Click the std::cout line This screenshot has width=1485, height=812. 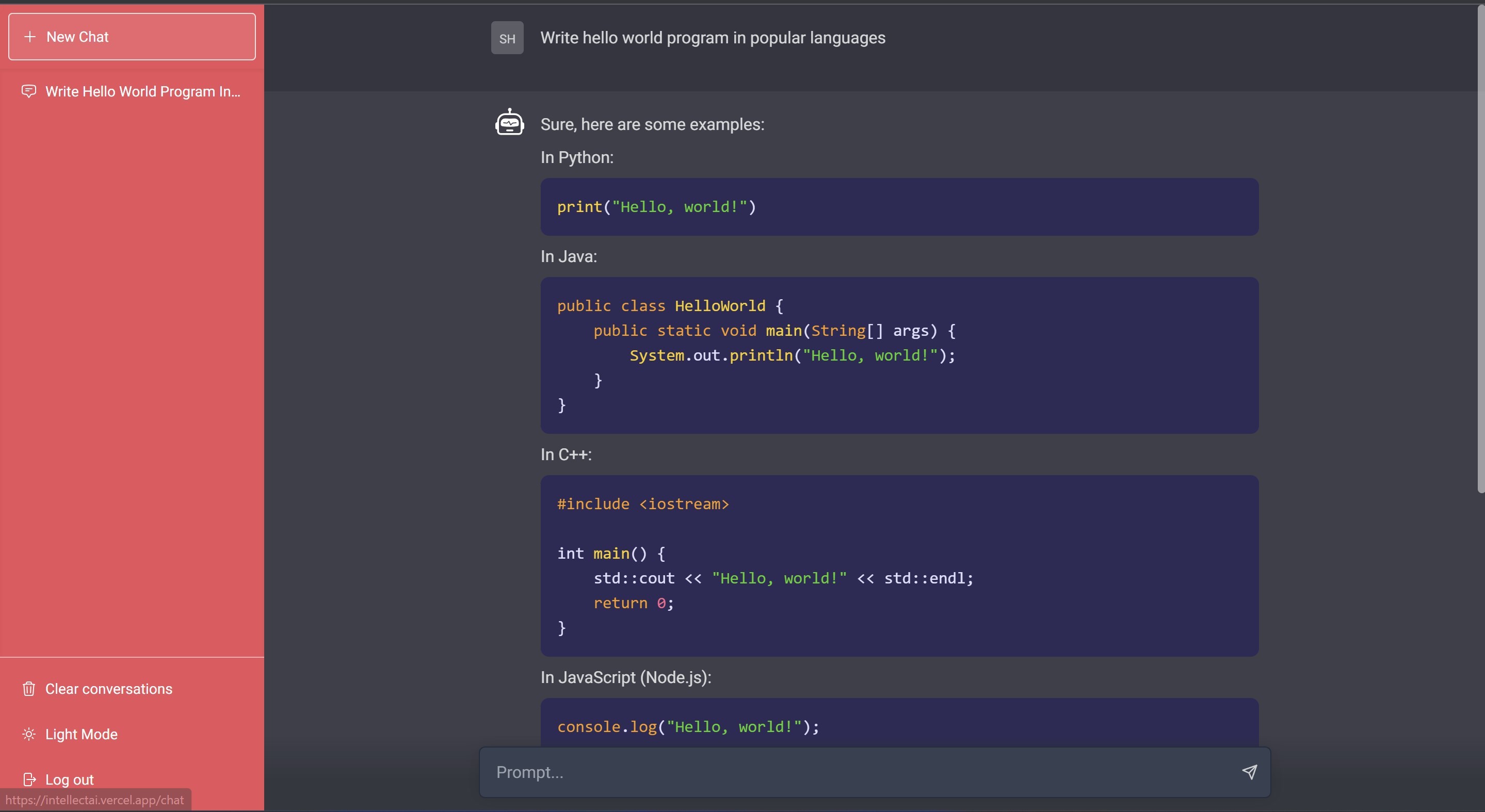(783, 578)
